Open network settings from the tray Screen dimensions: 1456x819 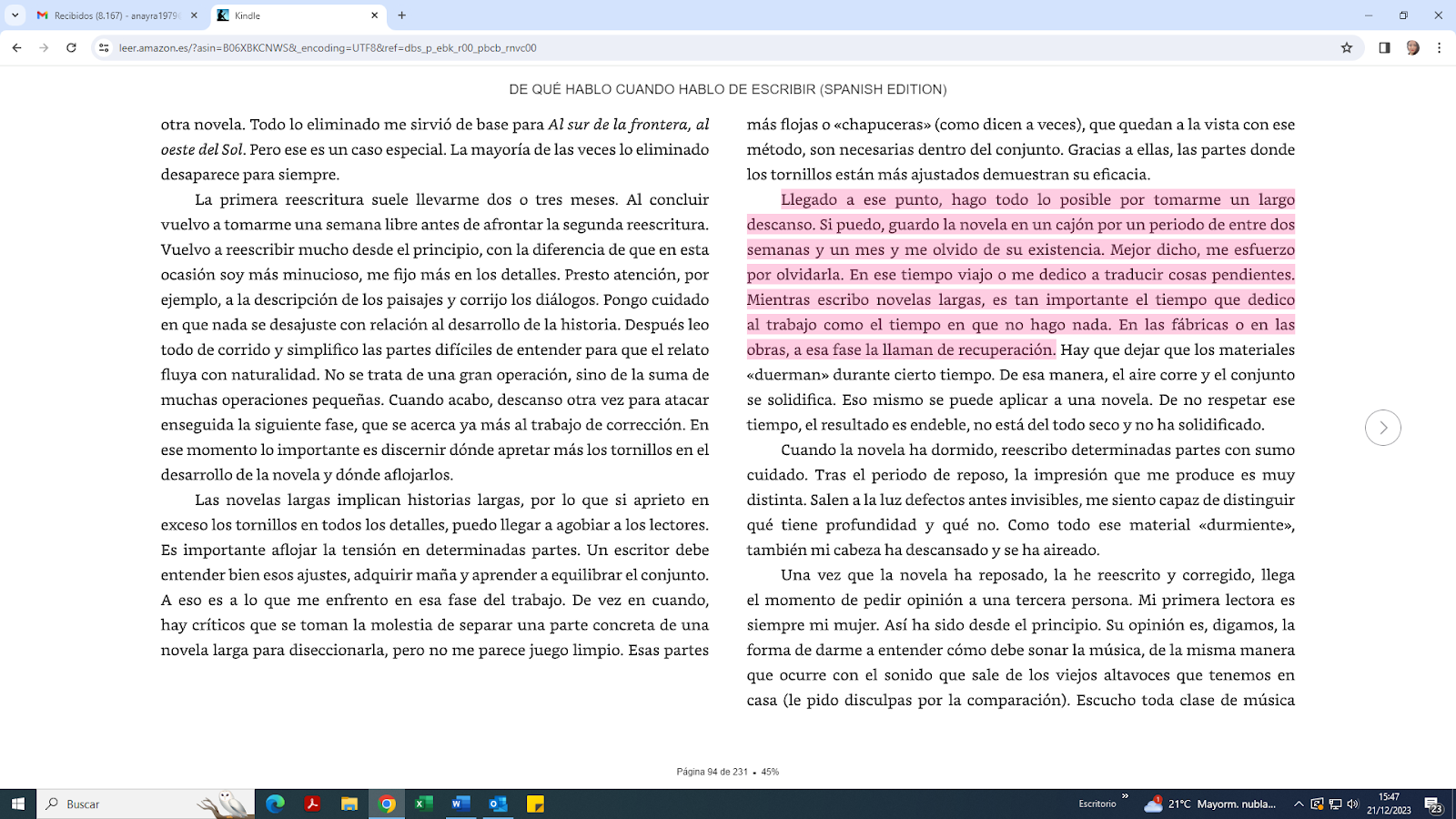point(1335,804)
